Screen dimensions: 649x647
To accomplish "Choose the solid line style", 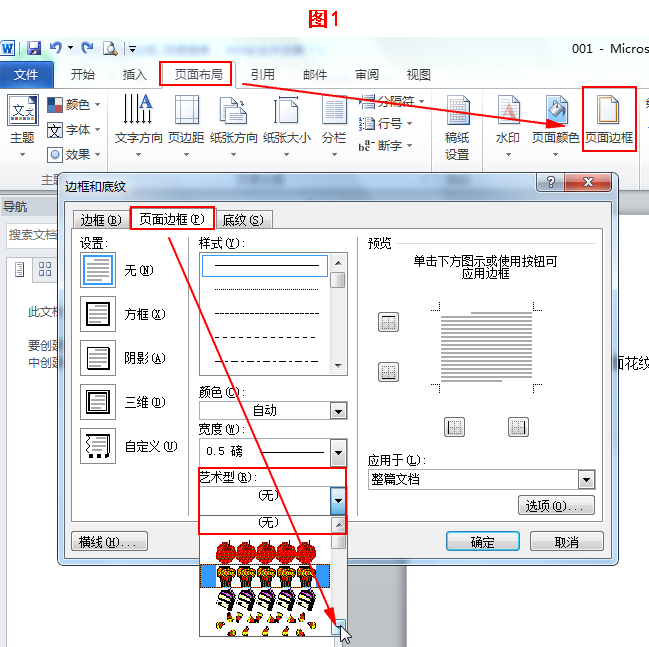I will pos(265,265).
